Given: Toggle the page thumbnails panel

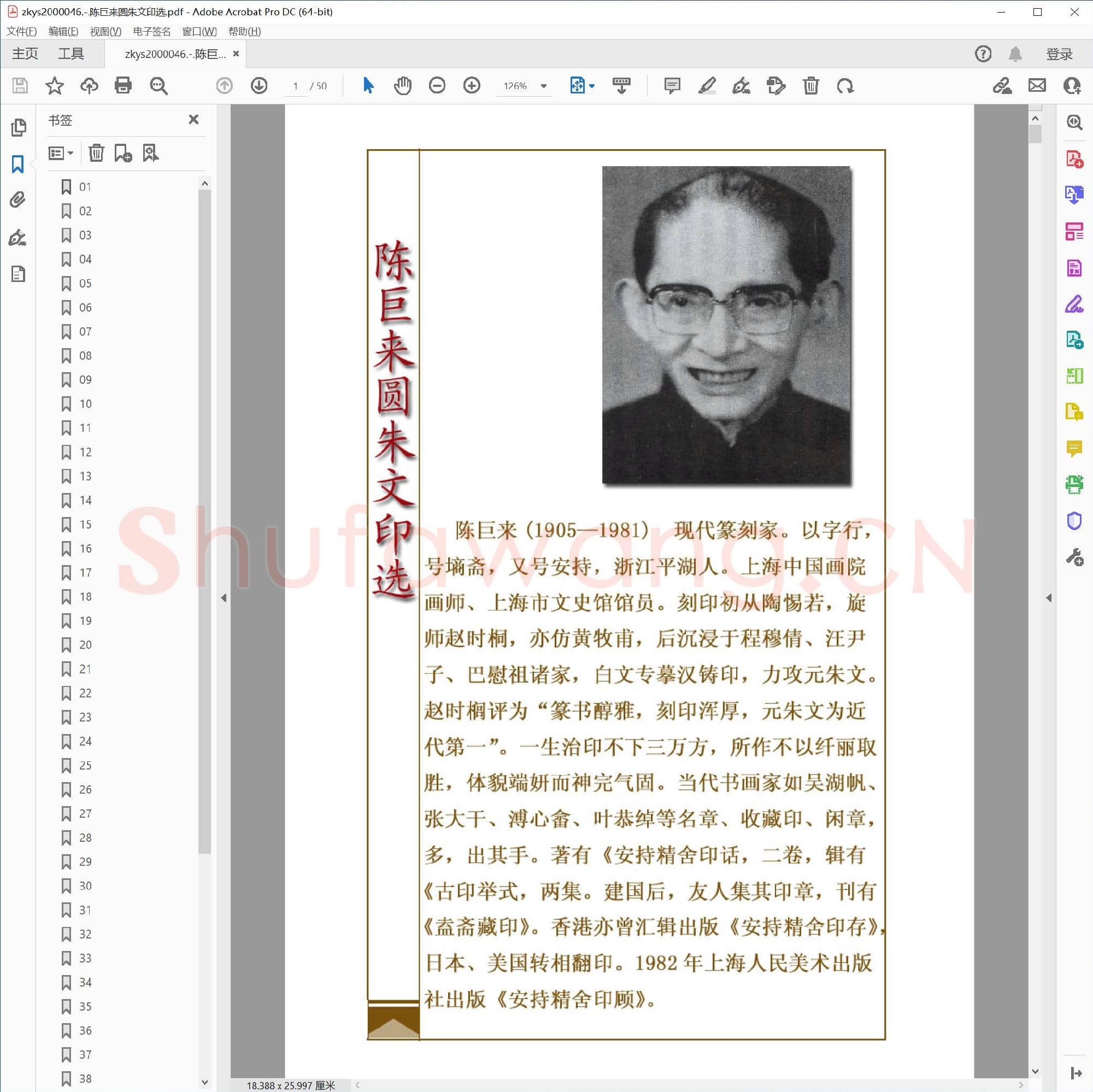Looking at the screenshot, I should [x=19, y=128].
